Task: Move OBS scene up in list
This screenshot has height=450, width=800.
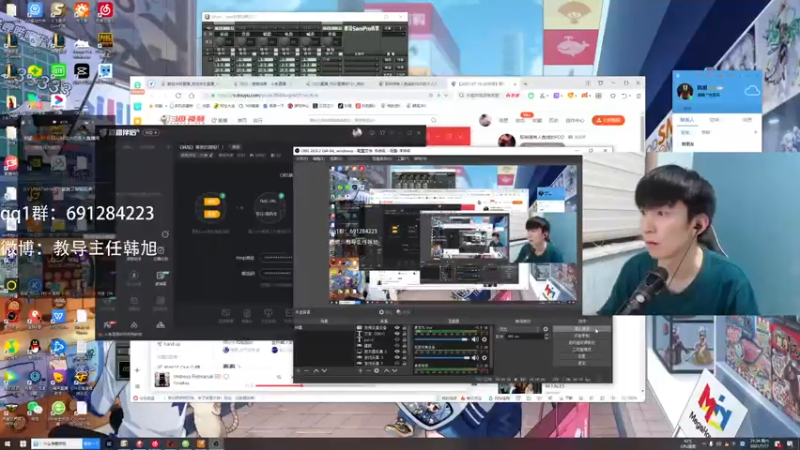Action: (x=316, y=371)
